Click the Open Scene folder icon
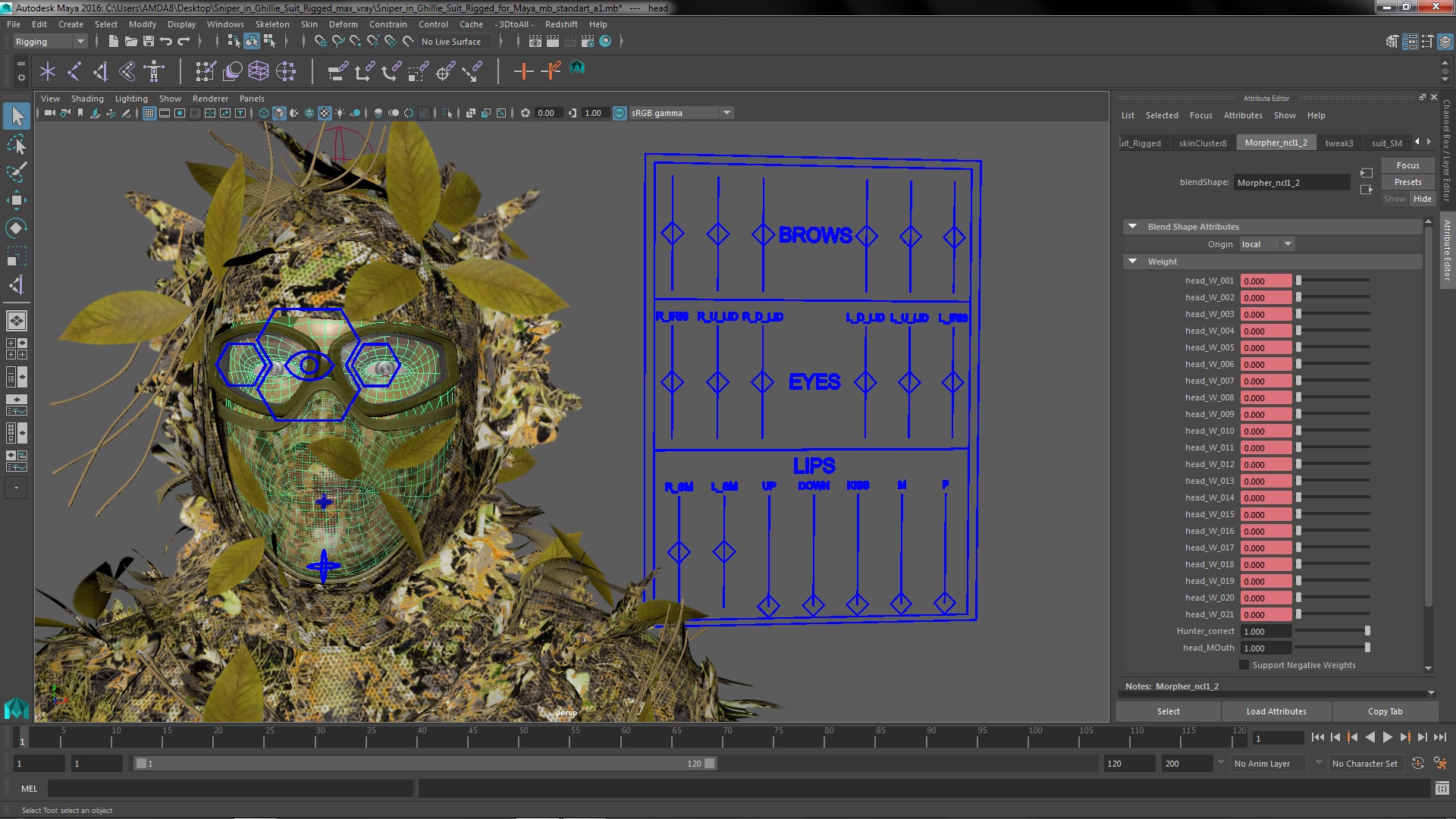The image size is (1456, 819). pos(131,42)
